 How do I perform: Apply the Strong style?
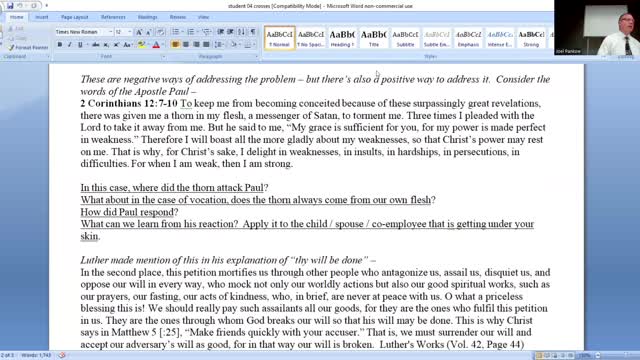pyautogui.click(x=531, y=38)
